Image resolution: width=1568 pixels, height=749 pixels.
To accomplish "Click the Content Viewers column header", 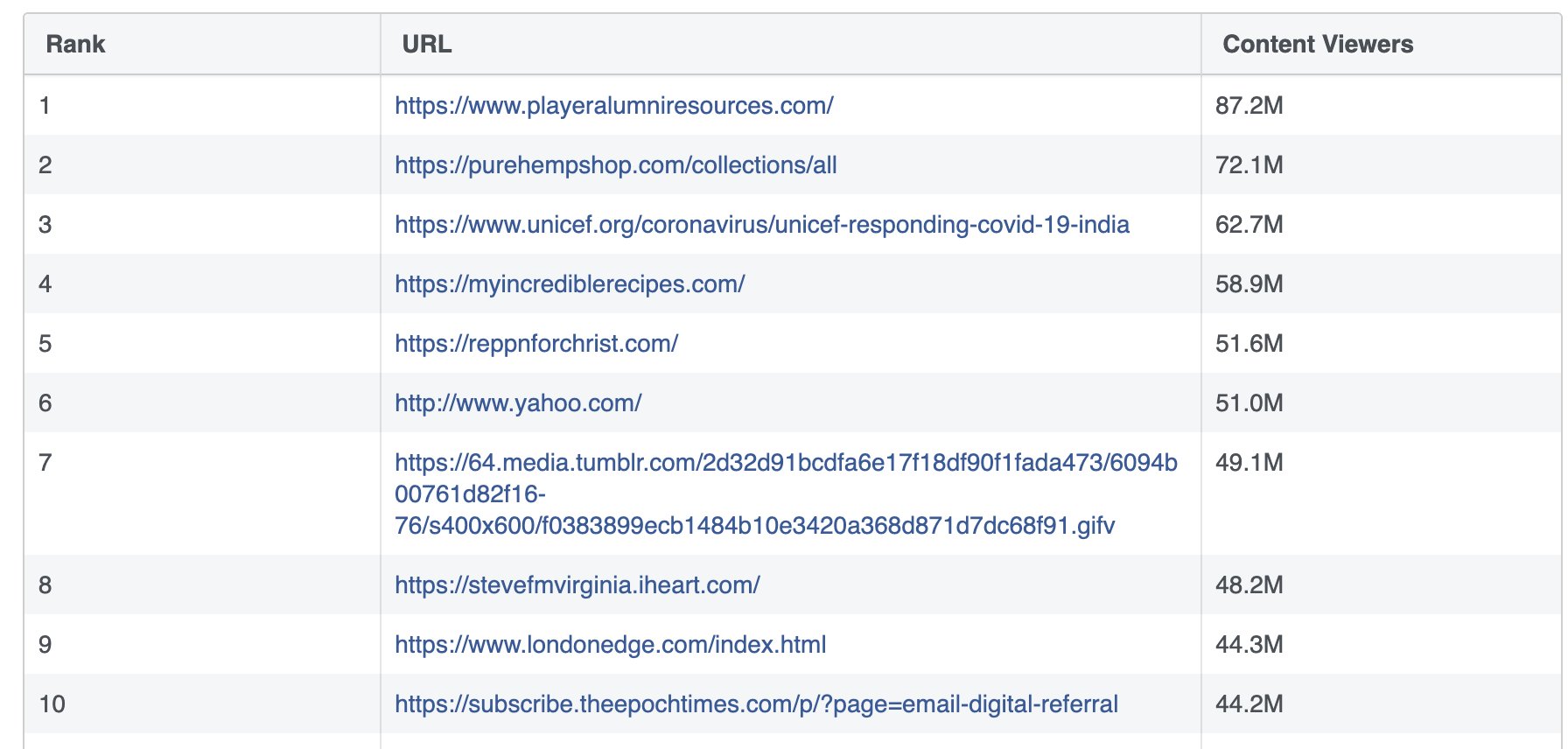I will 1317,45.
